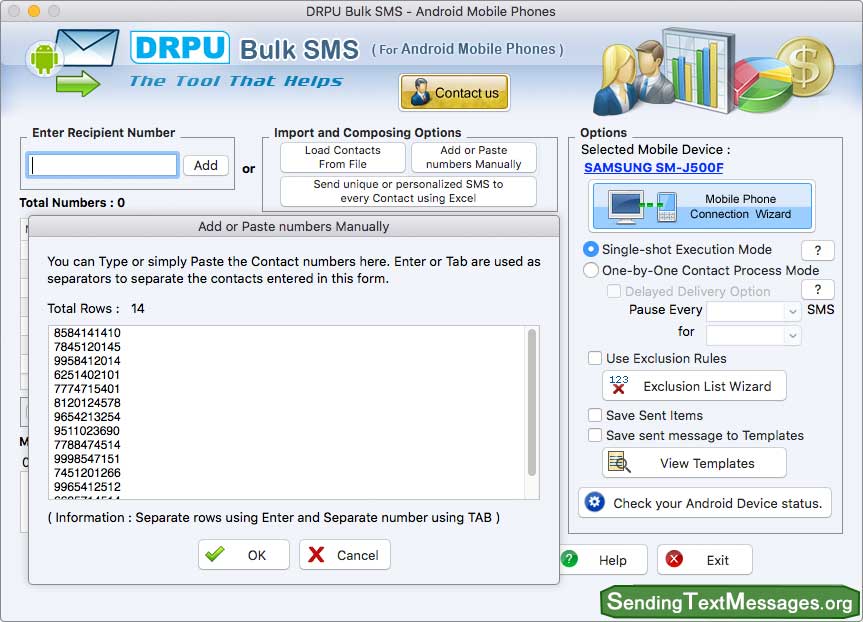
Task: Click the Android robot envelope logo
Action: tap(73, 53)
